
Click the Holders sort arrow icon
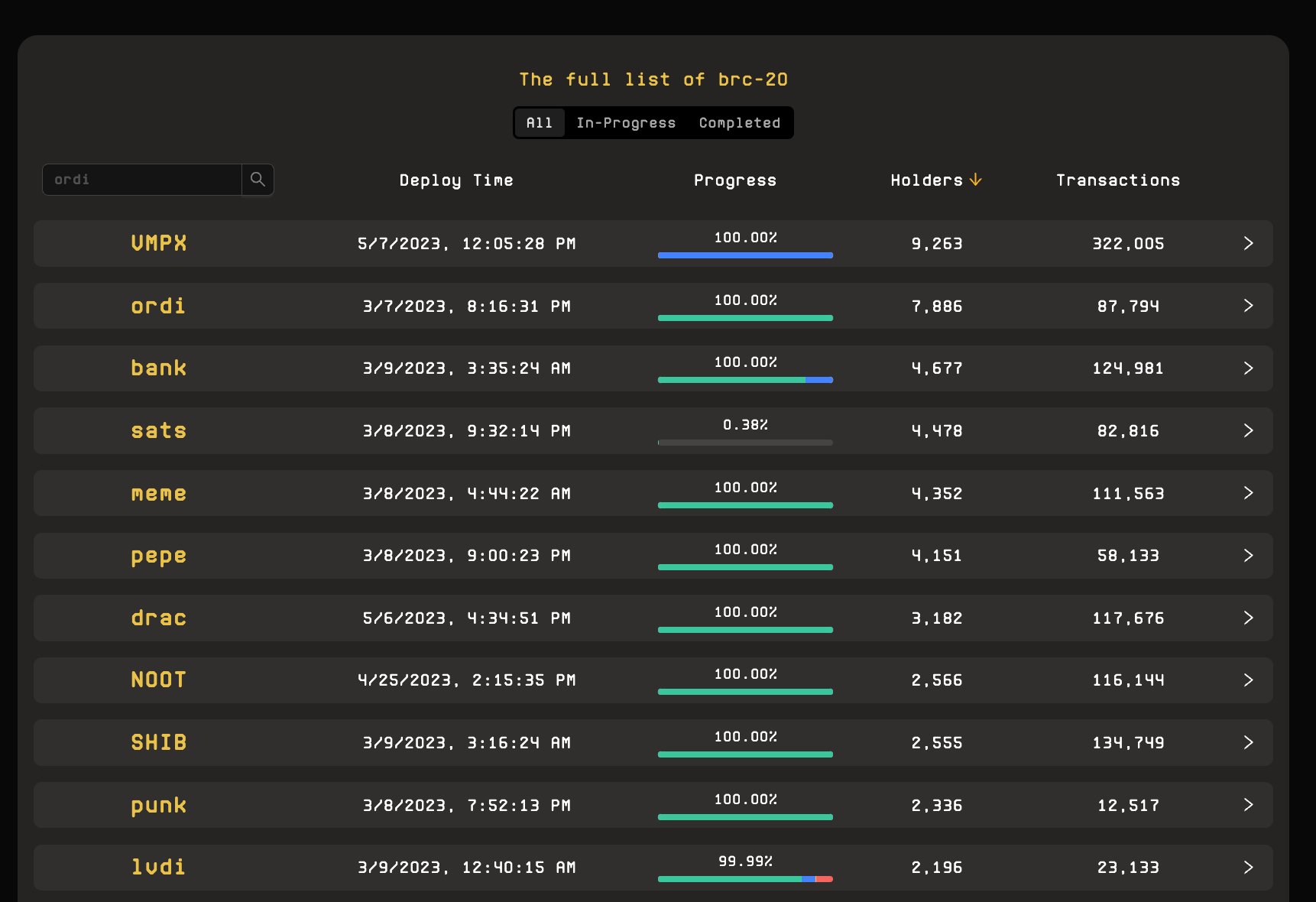click(x=975, y=180)
